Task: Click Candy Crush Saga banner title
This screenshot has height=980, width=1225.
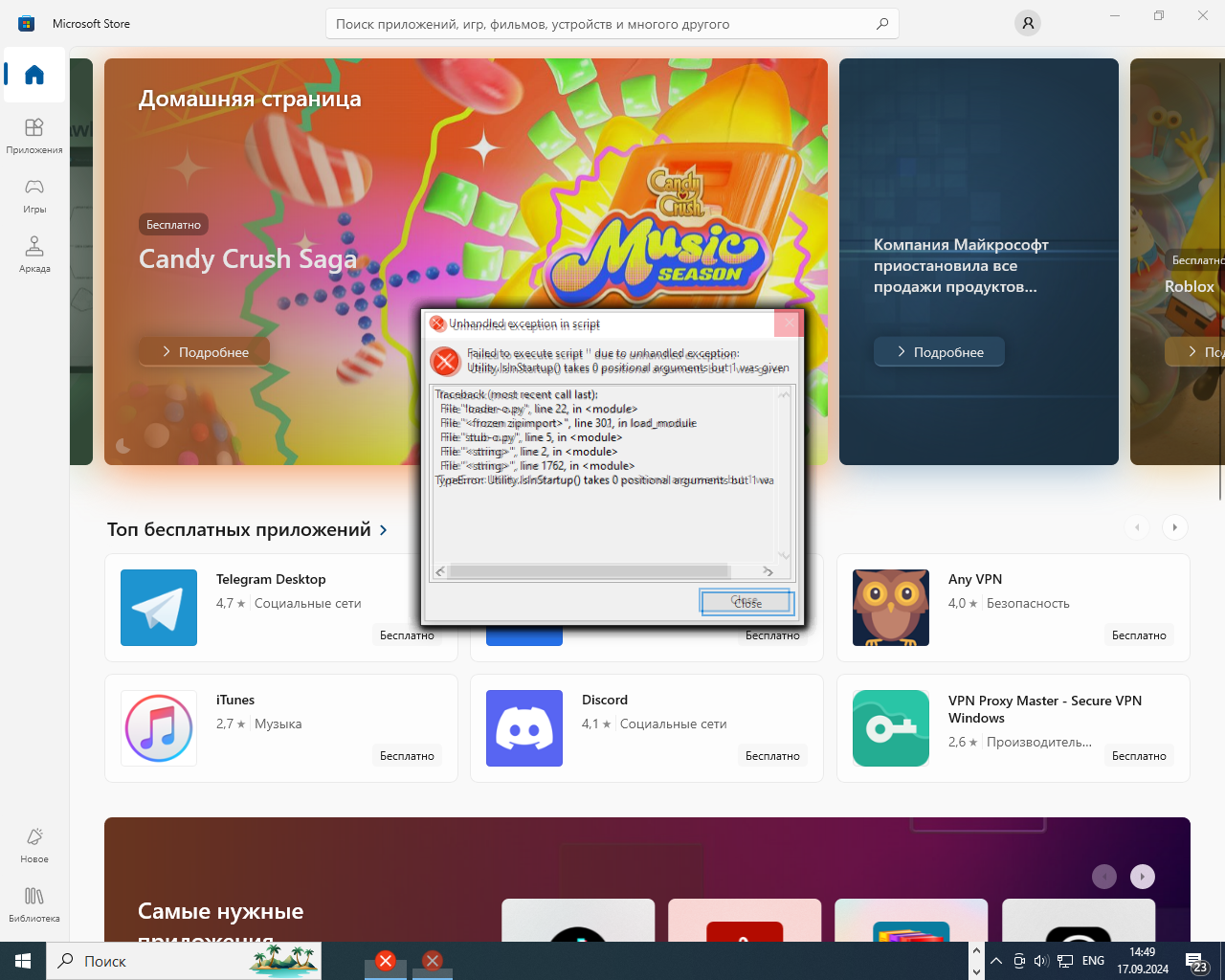Action: pyautogui.click(x=248, y=258)
